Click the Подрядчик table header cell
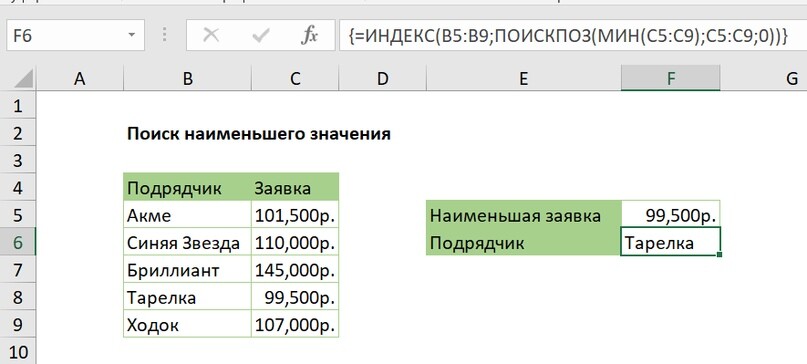The height and width of the screenshot is (364, 807). pos(187,187)
